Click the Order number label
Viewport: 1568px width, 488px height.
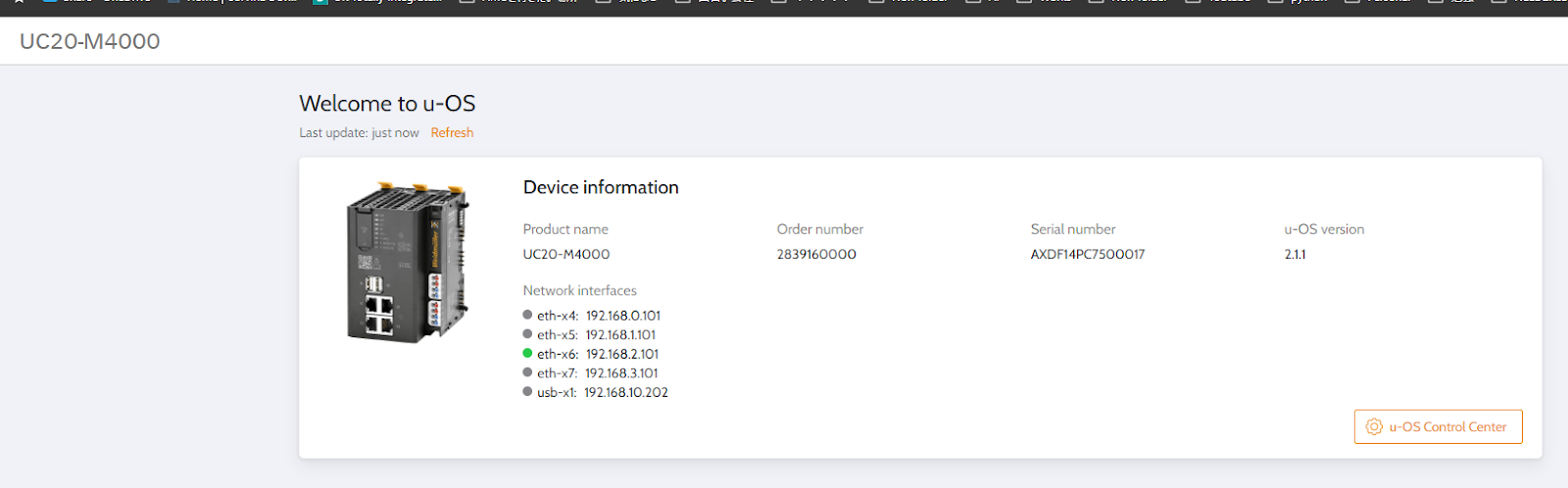(x=820, y=229)
